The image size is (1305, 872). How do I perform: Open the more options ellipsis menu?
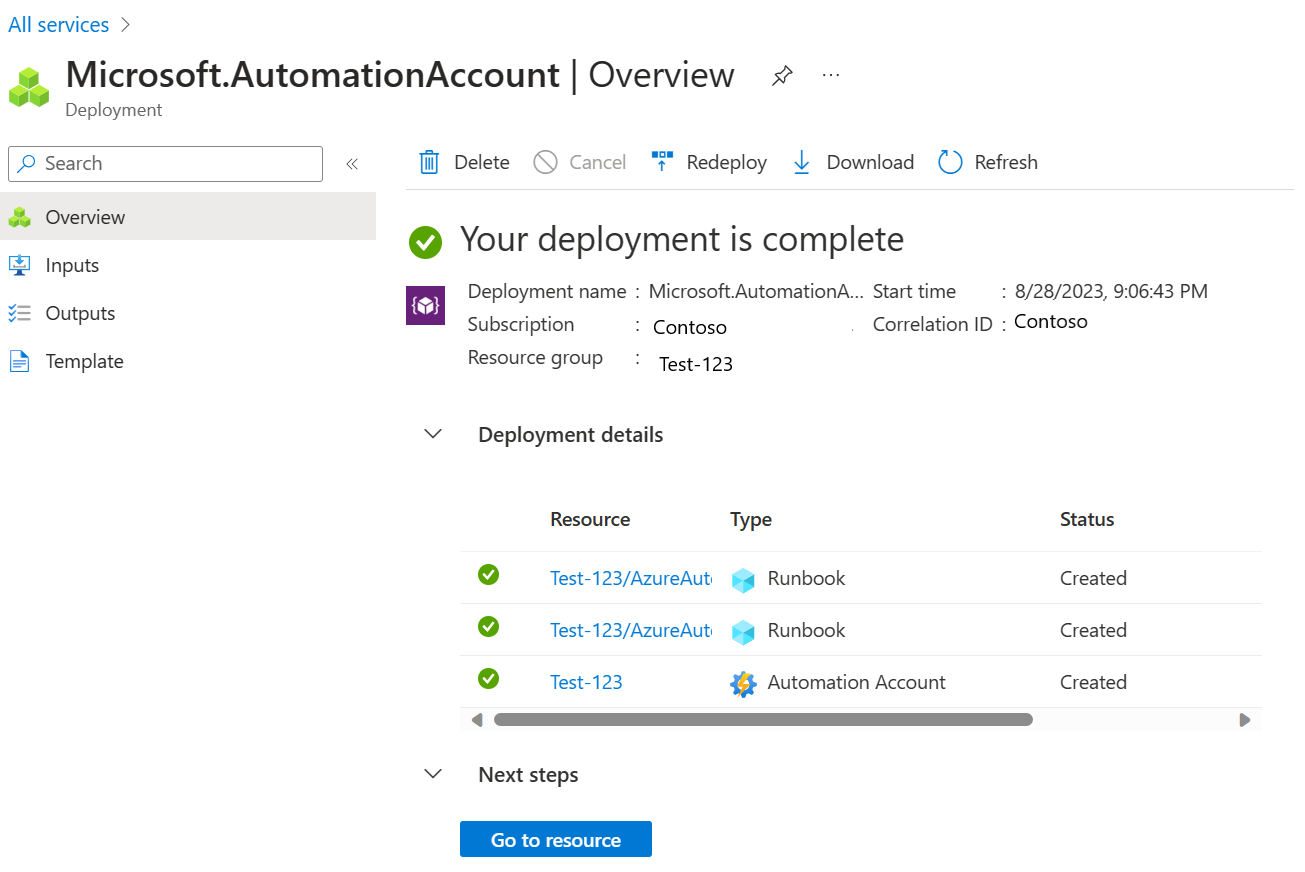pos(830,75)
